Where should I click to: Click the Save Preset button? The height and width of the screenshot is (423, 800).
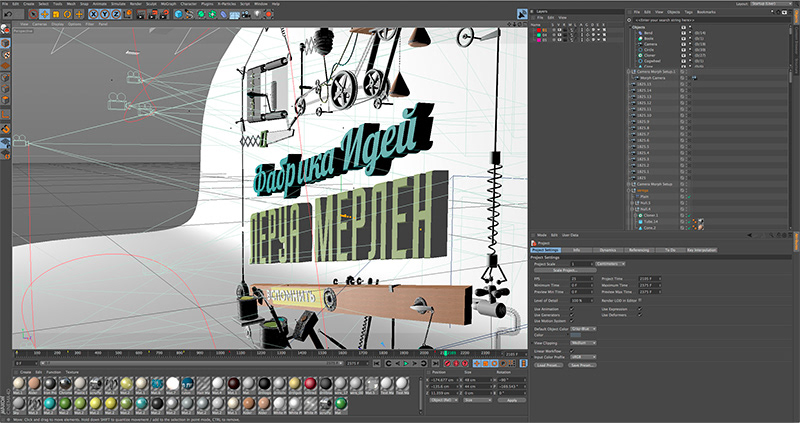point(582,365)
